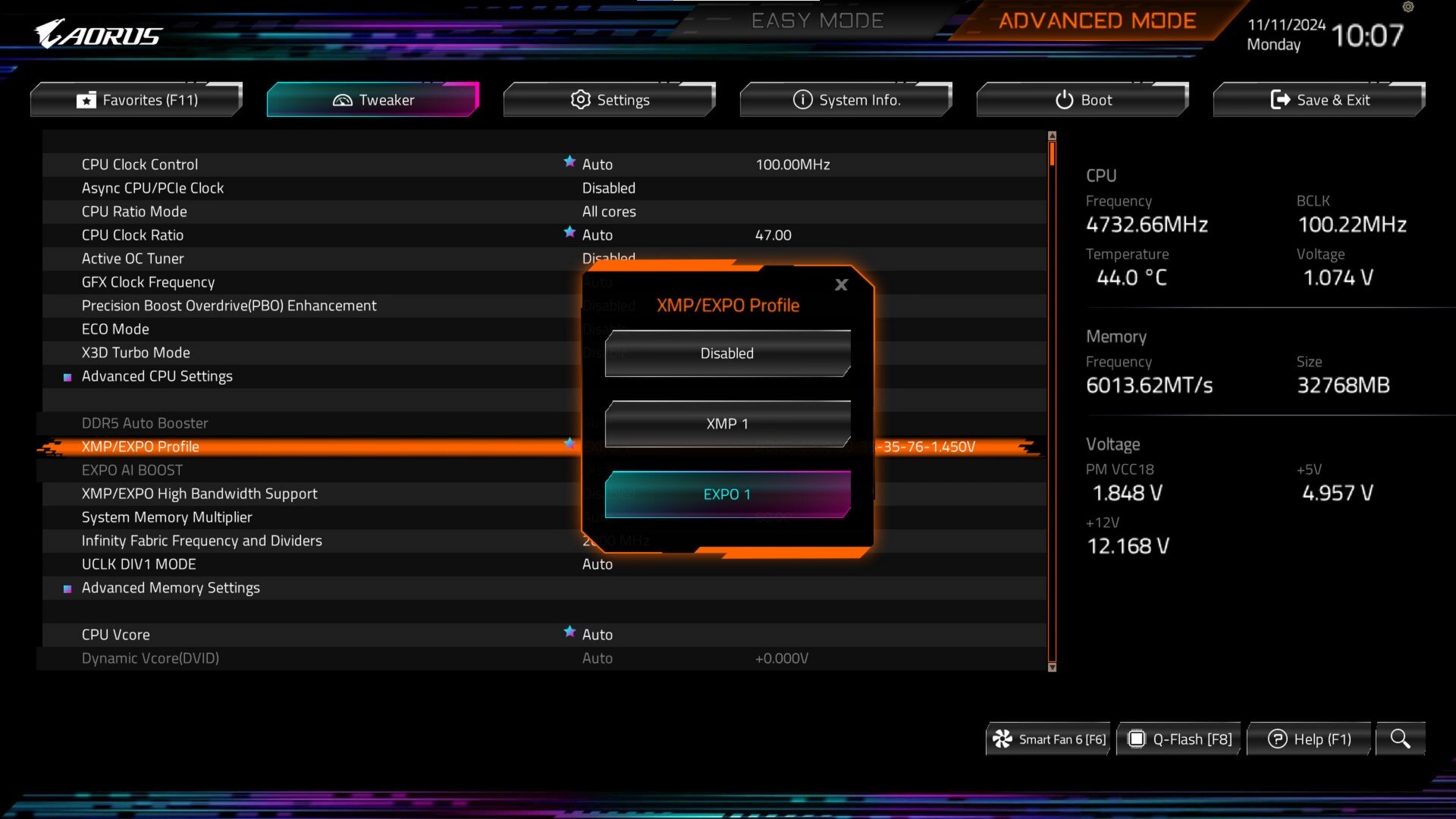Open the Save & Exit tab
Image resolution: width=1456 pixels, height=819 pixels.
(1319, 100)
